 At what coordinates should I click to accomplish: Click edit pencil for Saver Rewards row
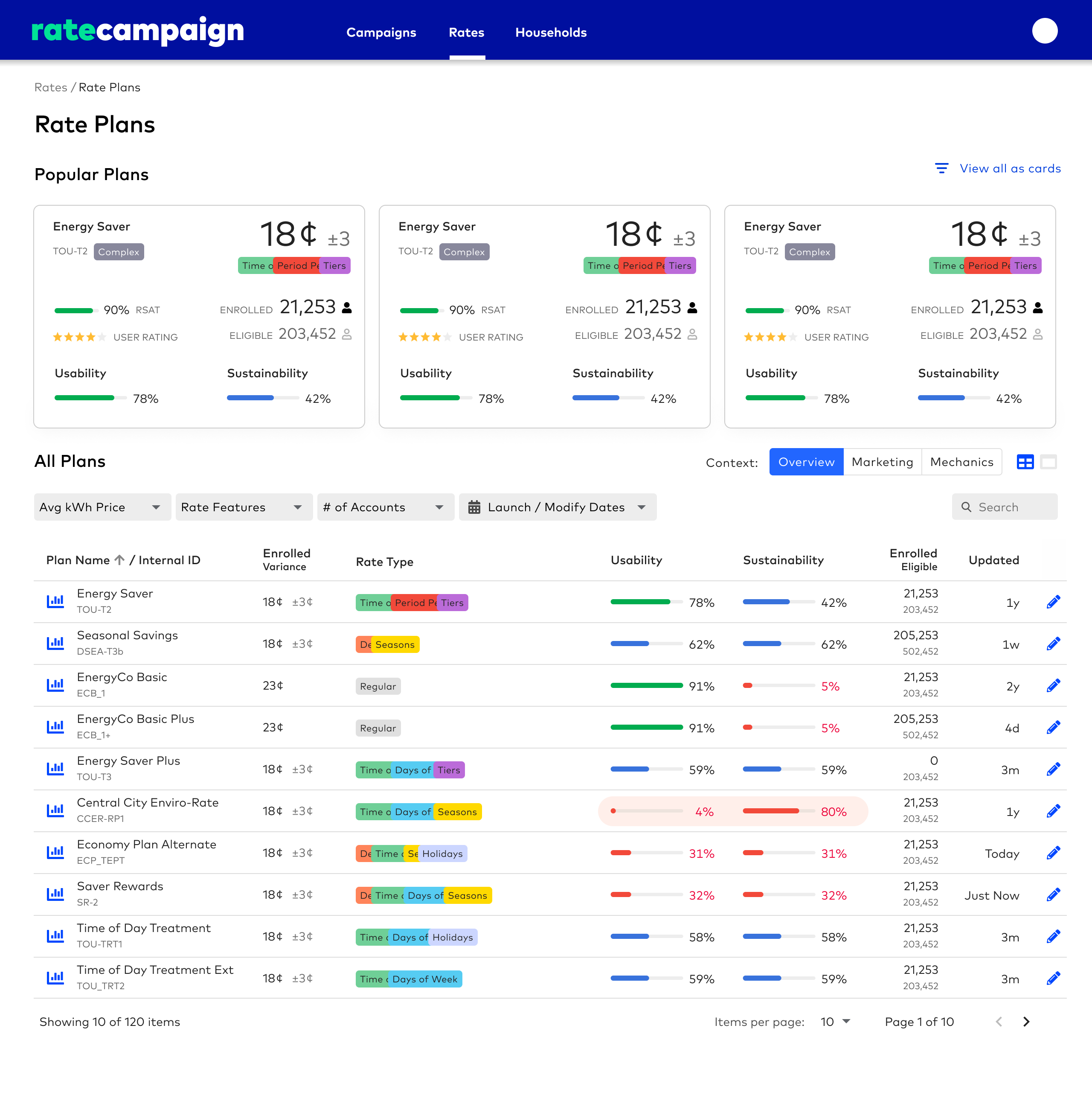click(1053, 894)
